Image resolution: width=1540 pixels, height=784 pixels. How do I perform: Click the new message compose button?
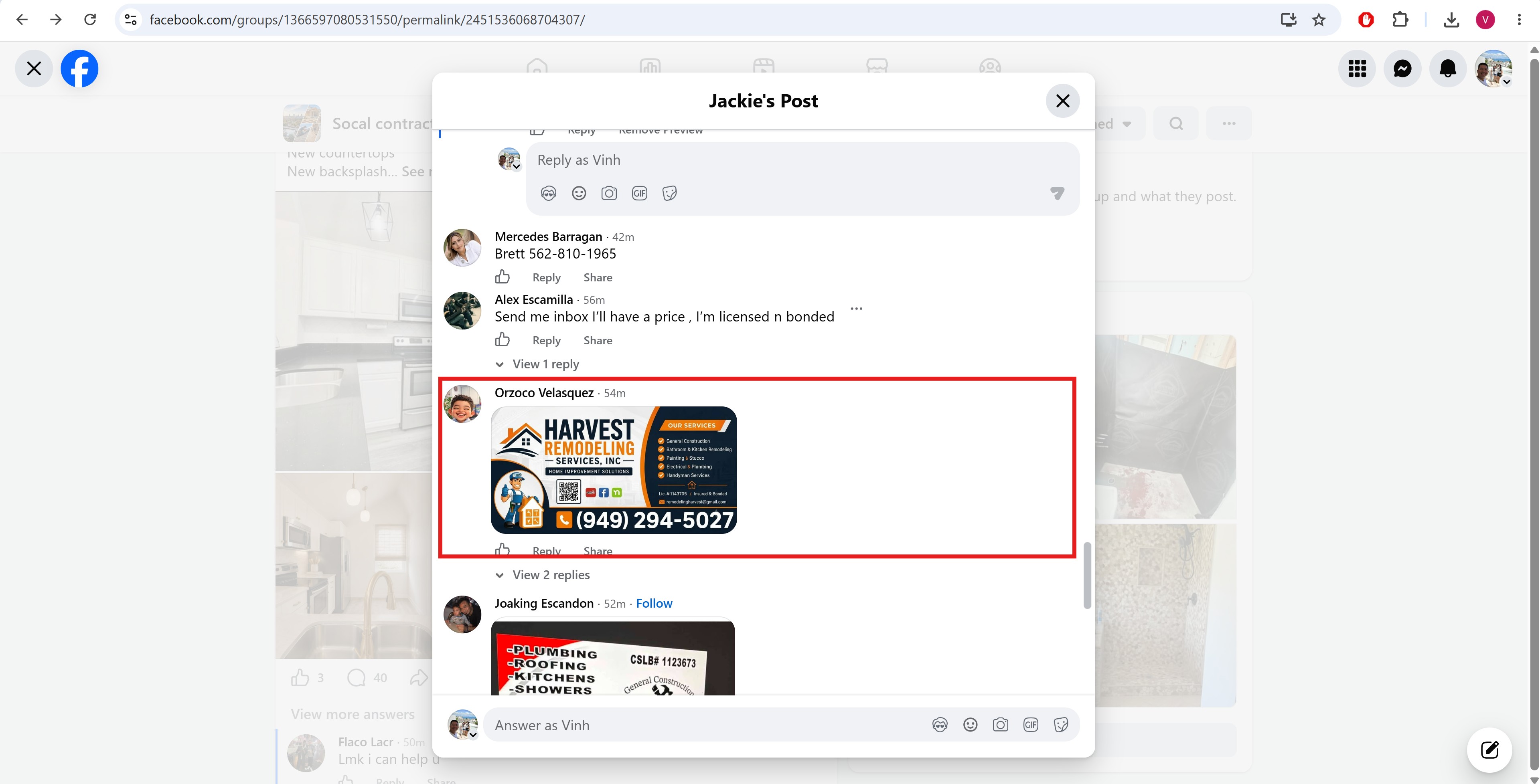(x=1489, y=750)
